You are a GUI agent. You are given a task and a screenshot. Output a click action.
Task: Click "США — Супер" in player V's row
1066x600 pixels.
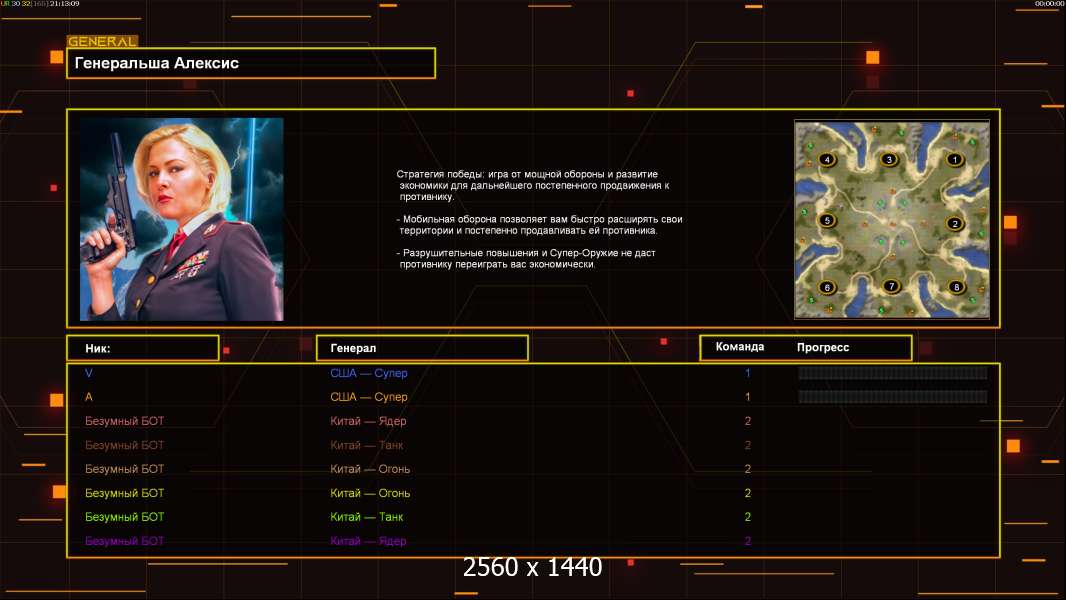click(368, 373)
